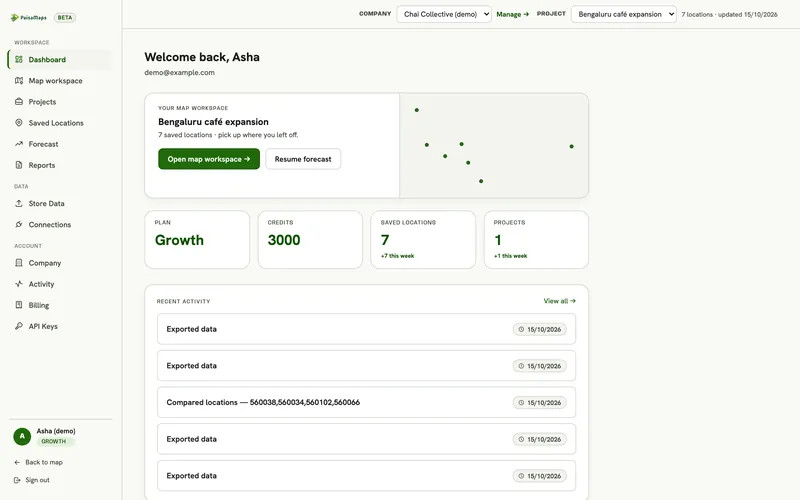
Task: Open Connections under Data section
Action: (59, 224)
